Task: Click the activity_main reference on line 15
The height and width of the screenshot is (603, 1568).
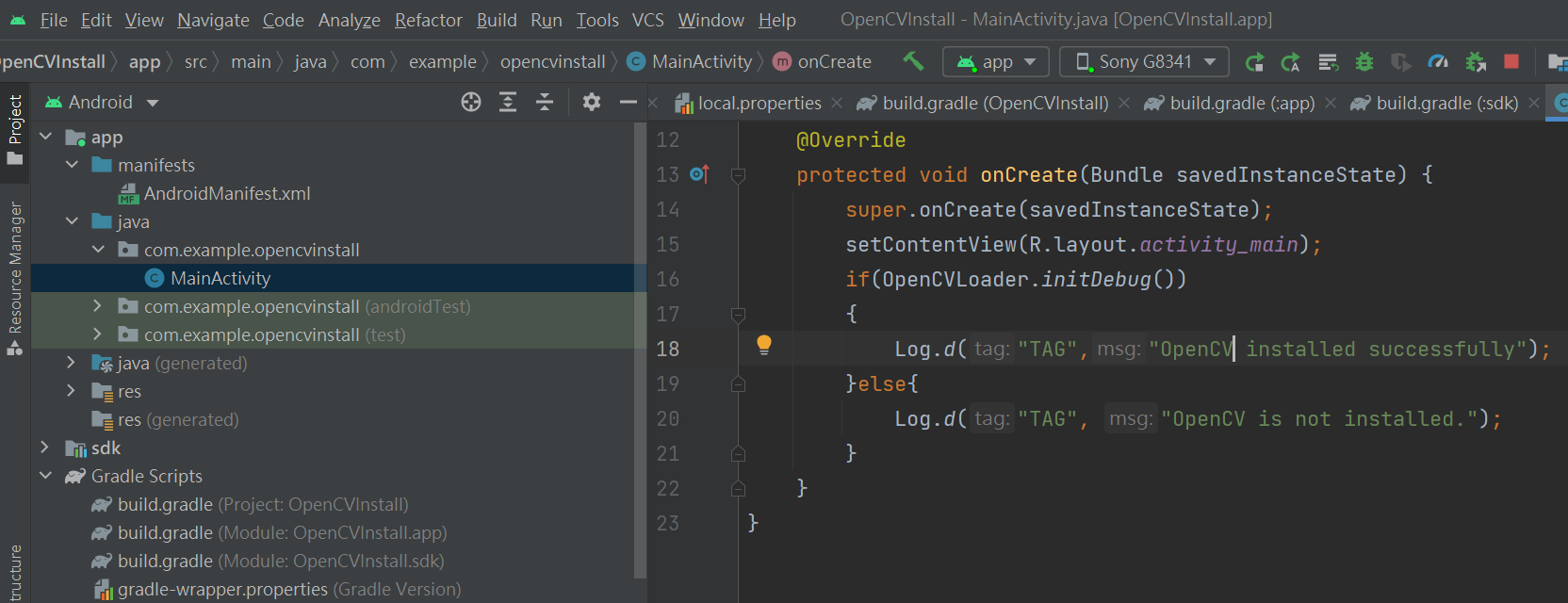Action: [x=1219, y=244]
